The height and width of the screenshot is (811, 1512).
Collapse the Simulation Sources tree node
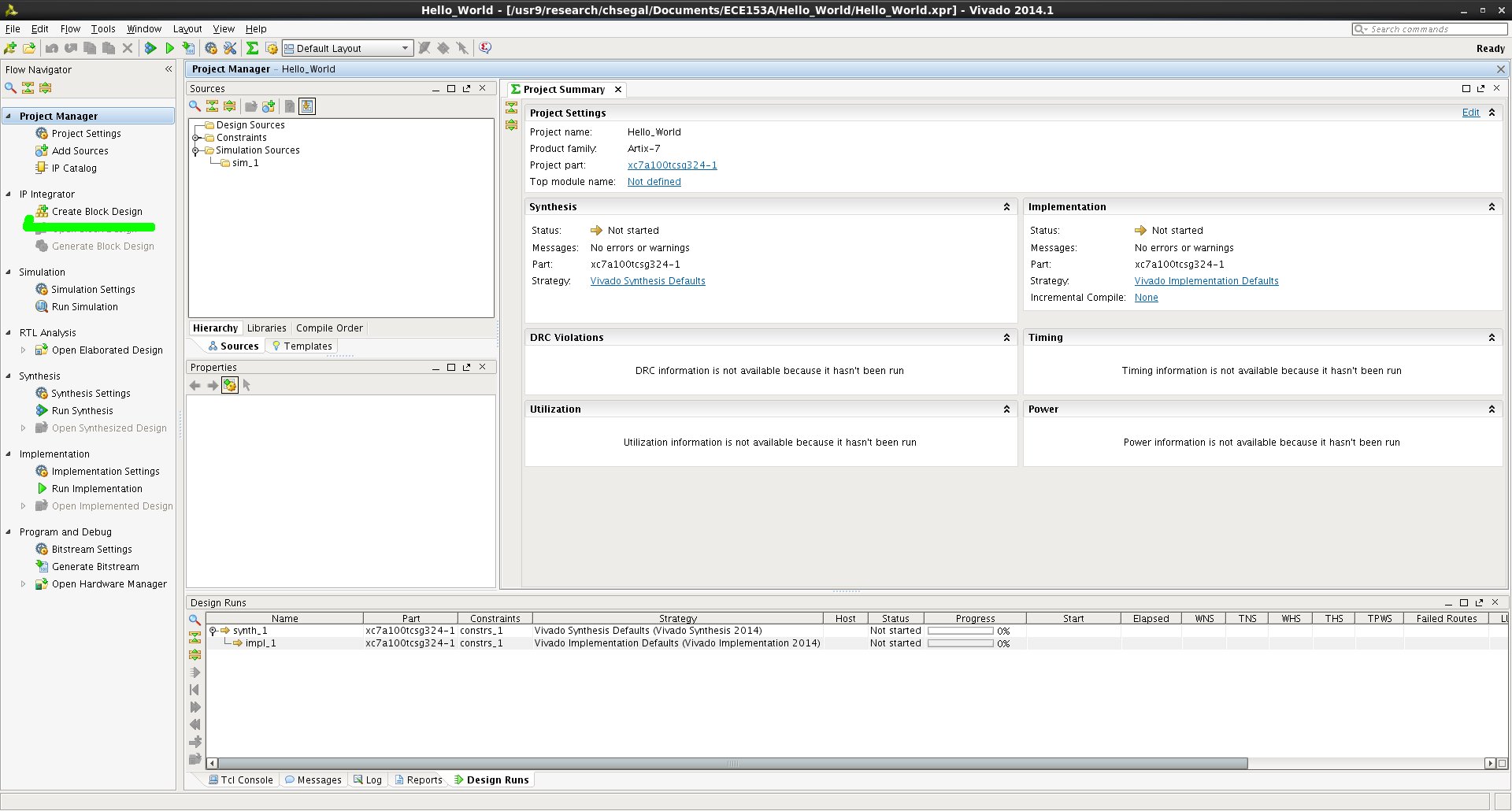click(x=195, y=150)
